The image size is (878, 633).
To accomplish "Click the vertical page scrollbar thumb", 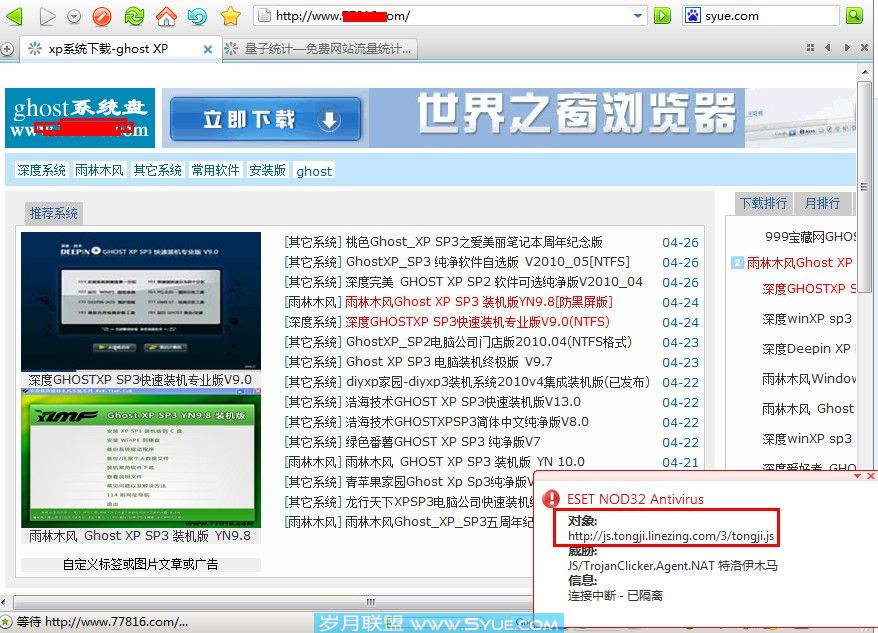I will coord(865,187).
